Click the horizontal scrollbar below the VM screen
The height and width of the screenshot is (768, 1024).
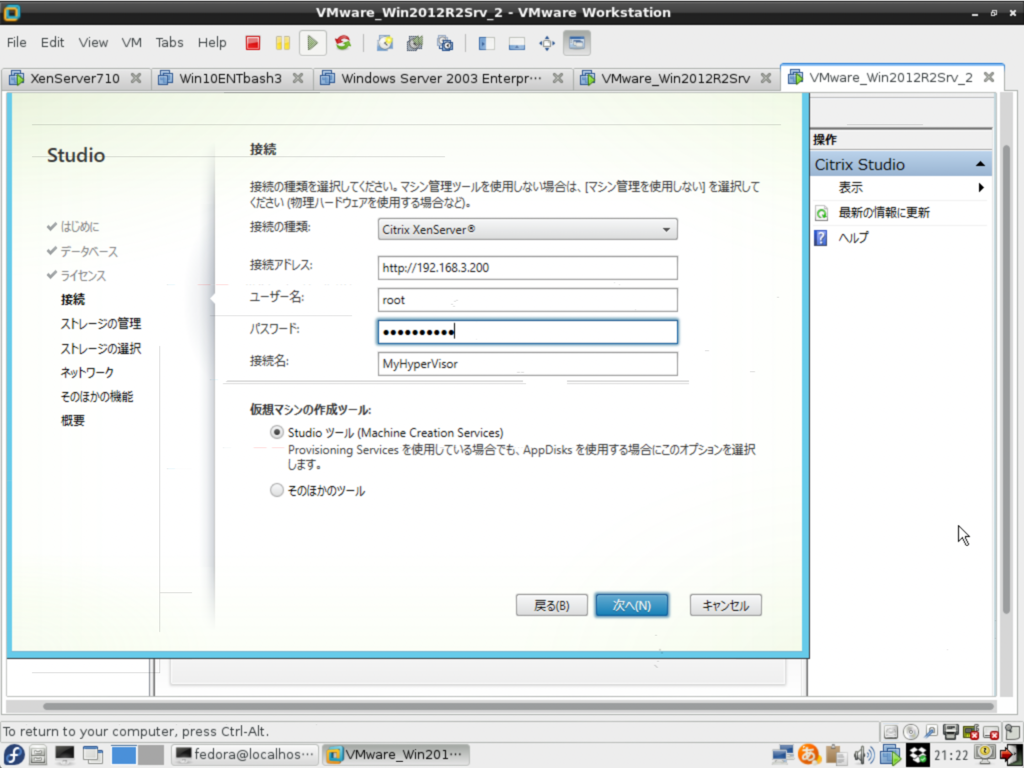coord(519,707)
